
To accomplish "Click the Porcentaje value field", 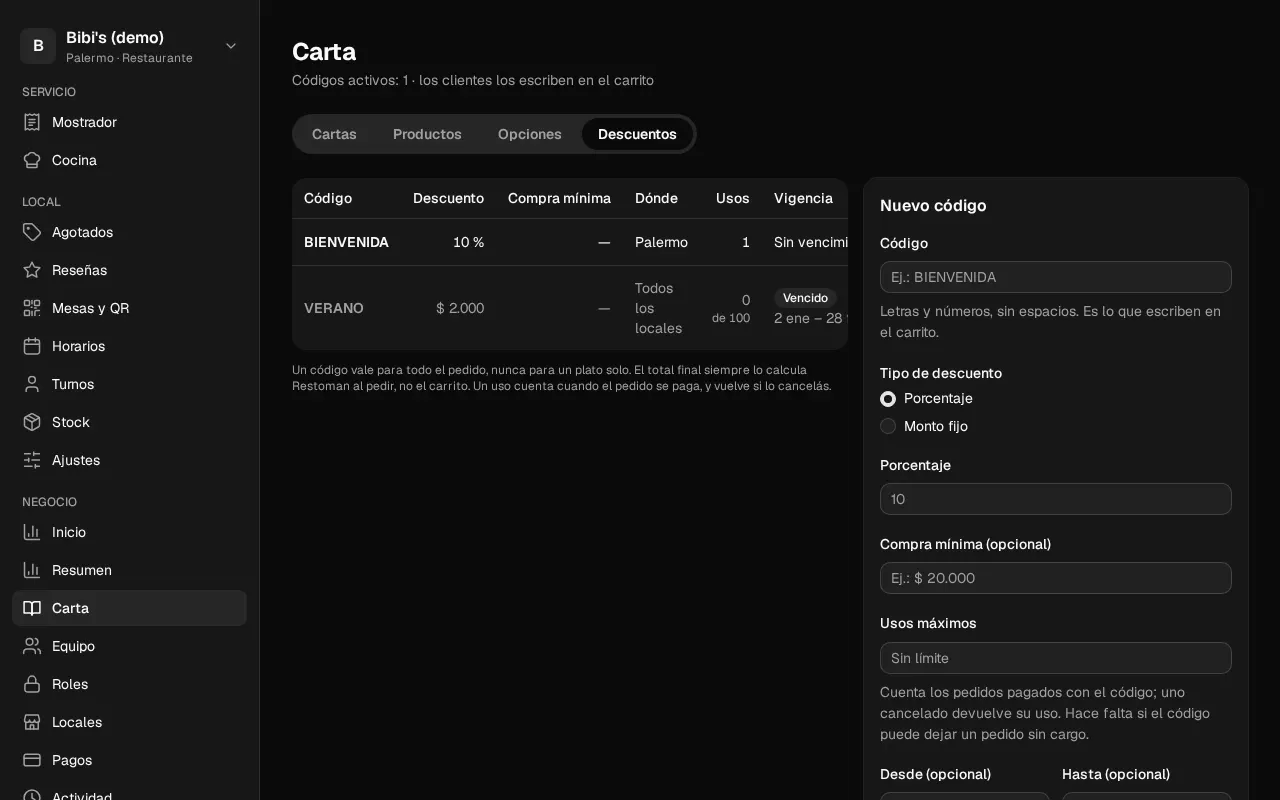I will (x=1056, y=499).
